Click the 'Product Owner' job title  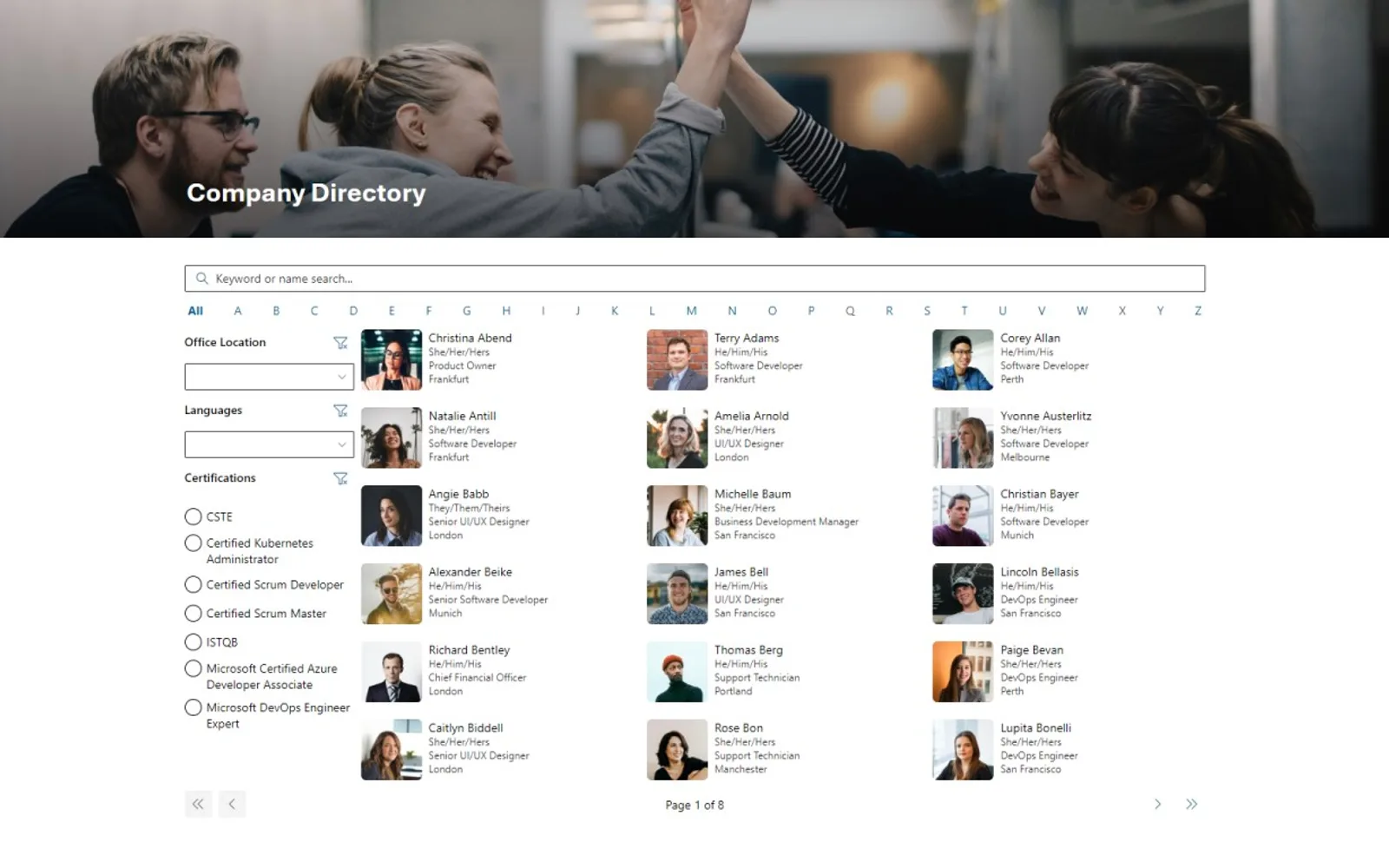pos(462,365)
